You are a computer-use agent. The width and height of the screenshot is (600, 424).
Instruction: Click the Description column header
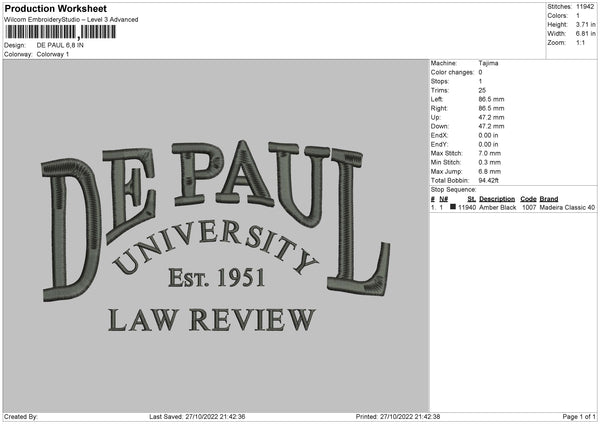tap(497, 199)
